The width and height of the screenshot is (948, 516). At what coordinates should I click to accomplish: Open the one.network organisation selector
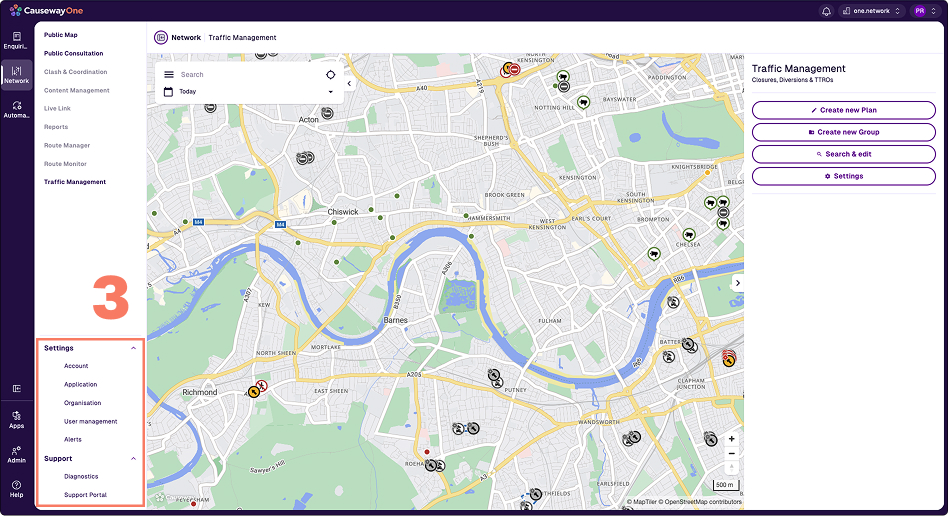coord(873,11)
